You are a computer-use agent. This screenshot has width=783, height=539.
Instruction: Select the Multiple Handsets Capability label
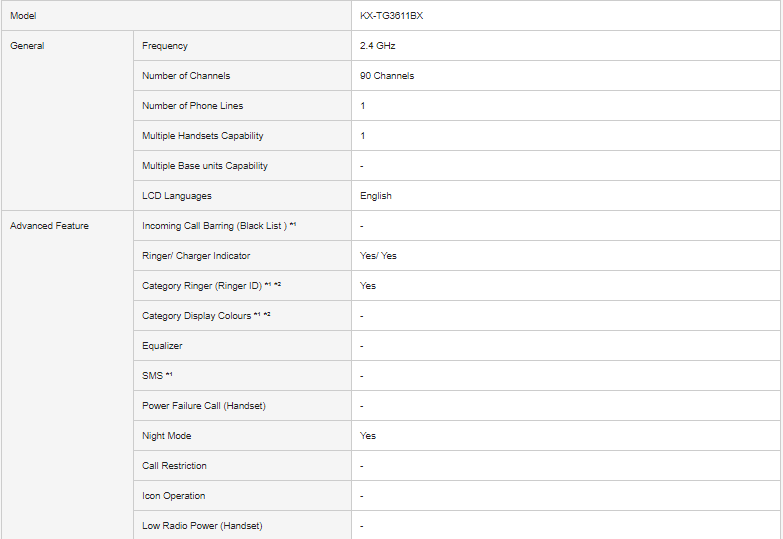pos(203,136)
